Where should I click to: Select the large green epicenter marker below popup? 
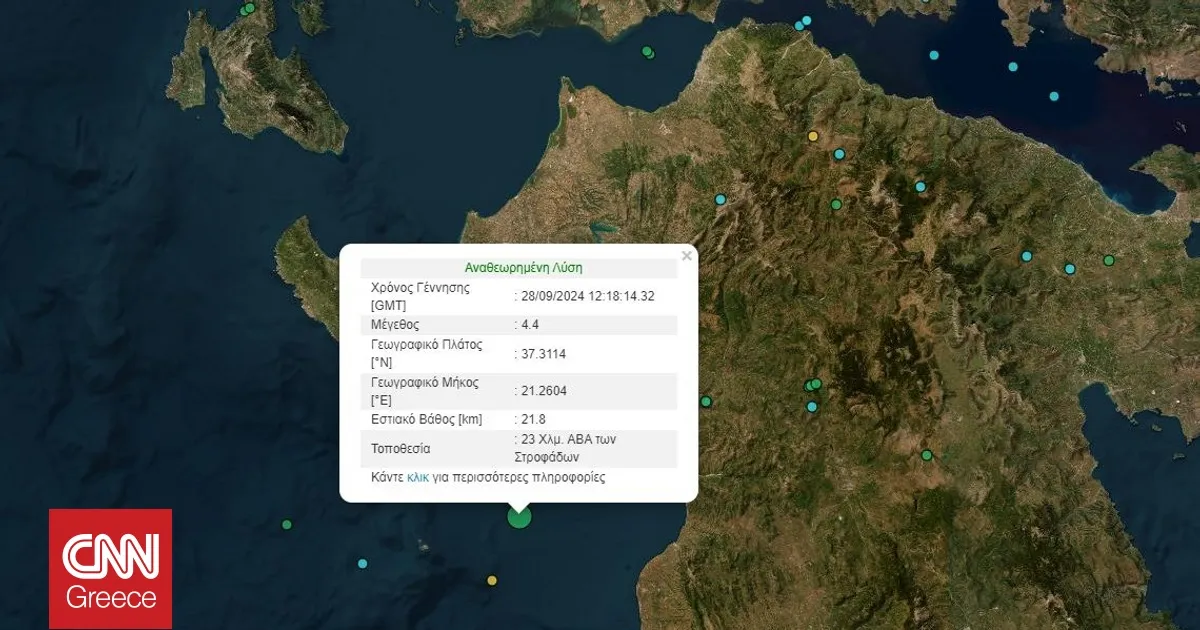(x=519, y=516)
